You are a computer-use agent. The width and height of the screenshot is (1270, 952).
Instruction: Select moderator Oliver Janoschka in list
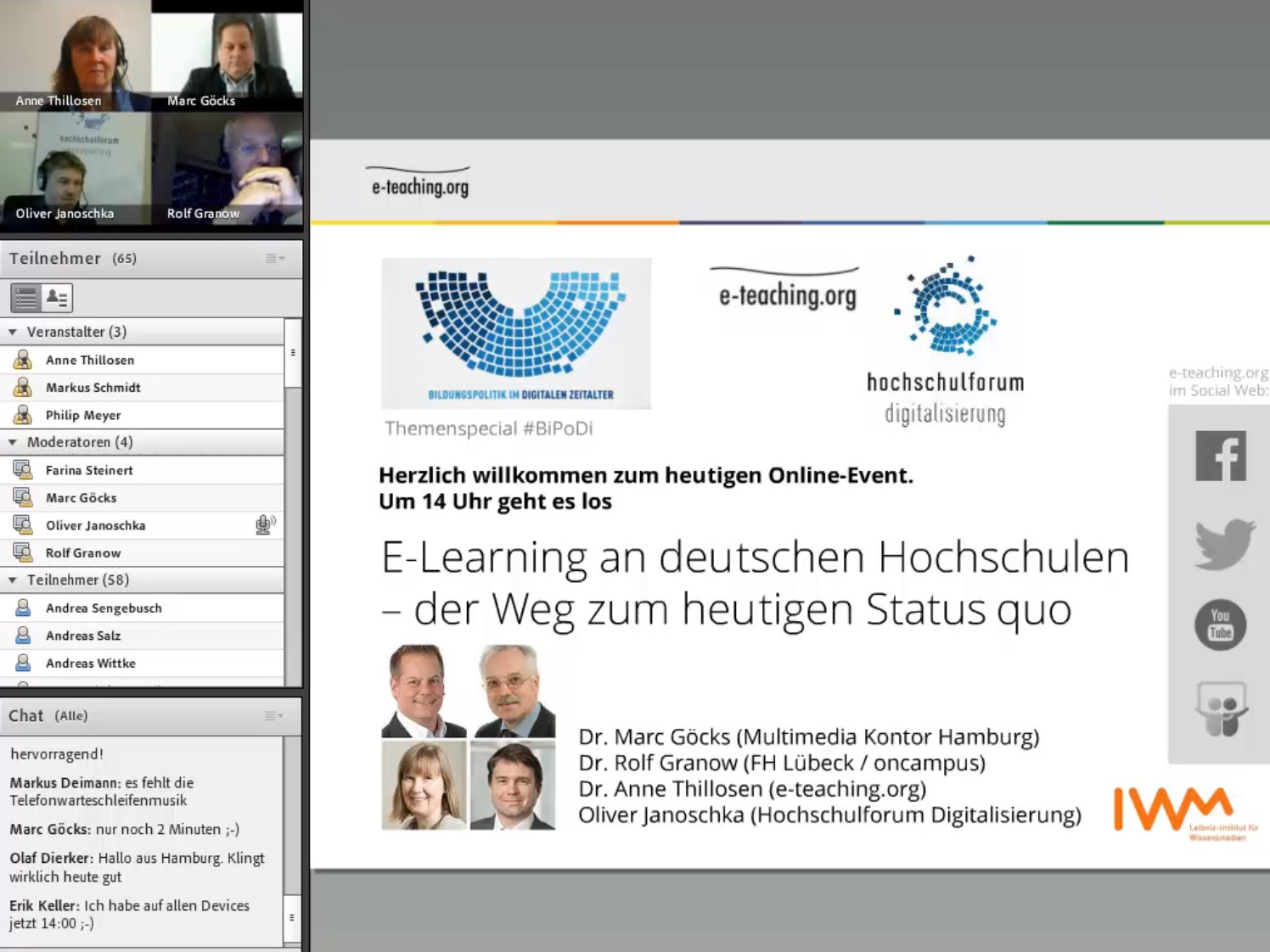143,525
